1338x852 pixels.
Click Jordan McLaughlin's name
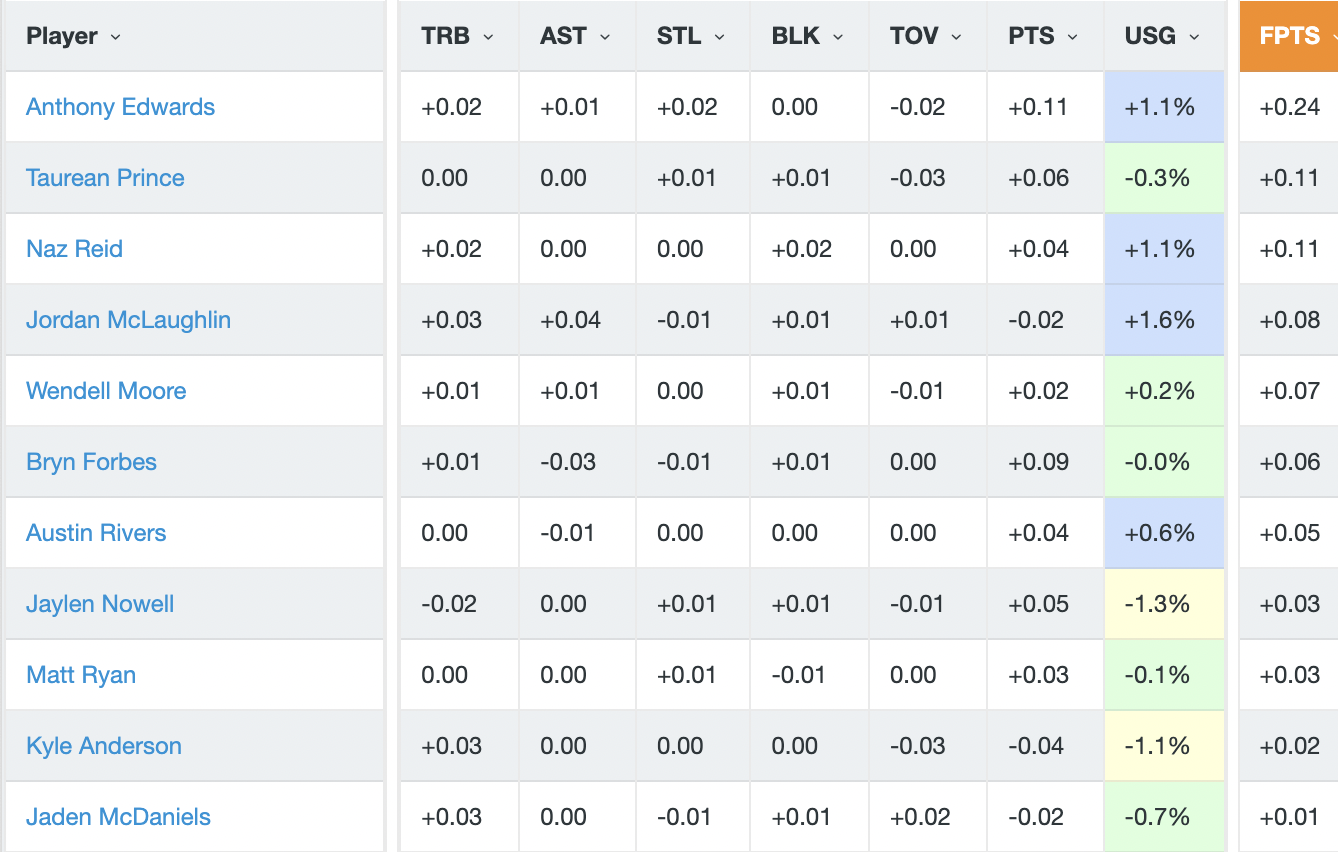(127, 320)
